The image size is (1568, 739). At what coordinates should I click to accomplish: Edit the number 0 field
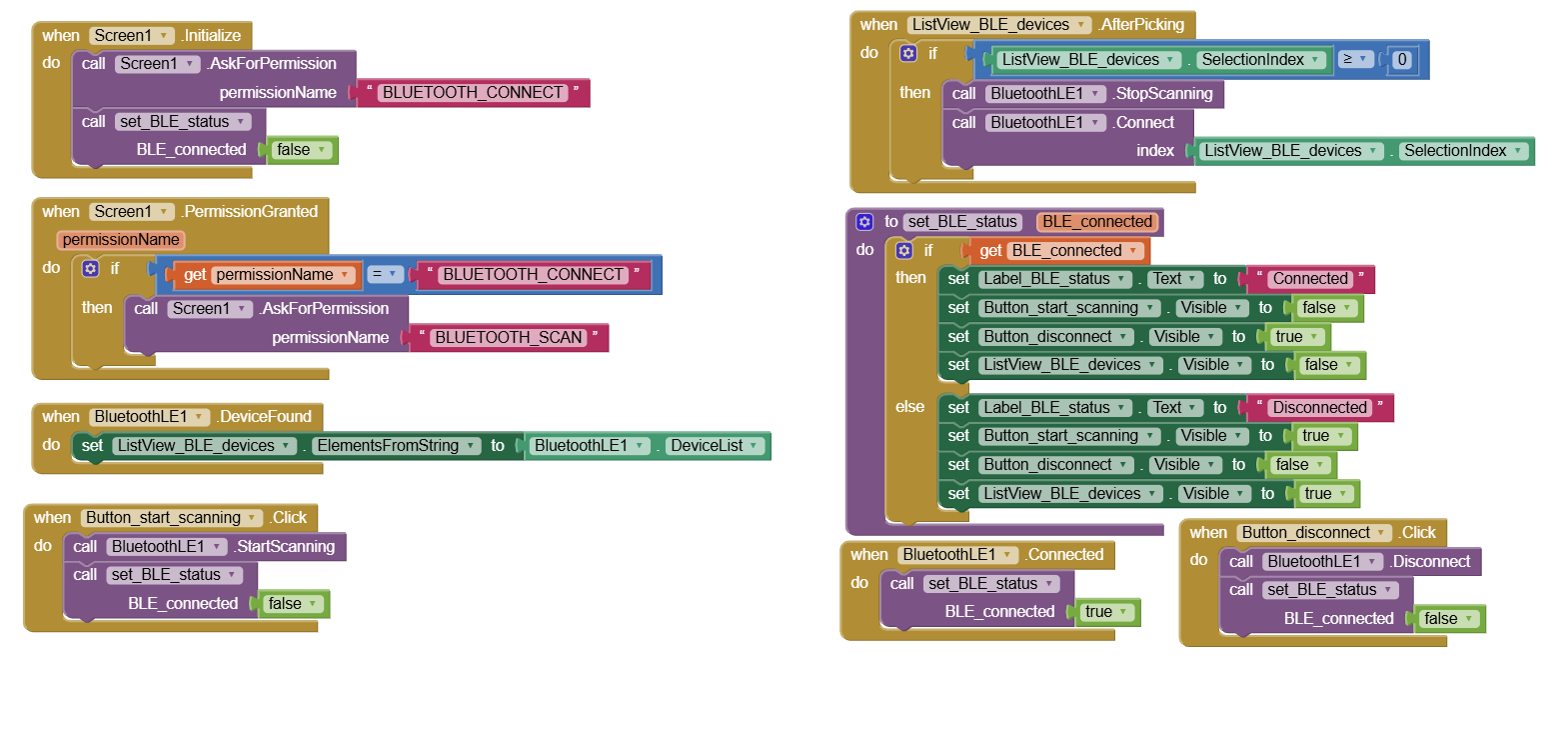coord(1402,60)
